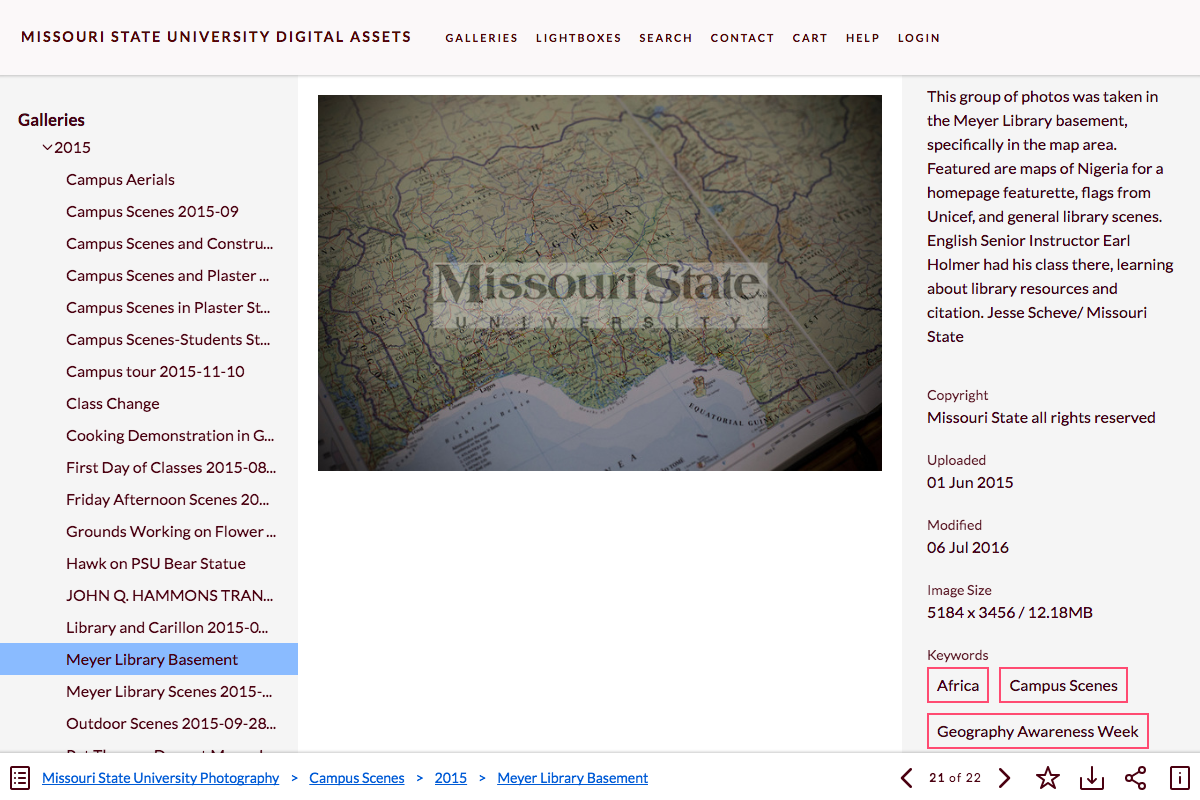Screen dimensions: 1200x800
Task: Click the '5184 x 3456 / 12.18MB' size value
Action: (1010, 613)
